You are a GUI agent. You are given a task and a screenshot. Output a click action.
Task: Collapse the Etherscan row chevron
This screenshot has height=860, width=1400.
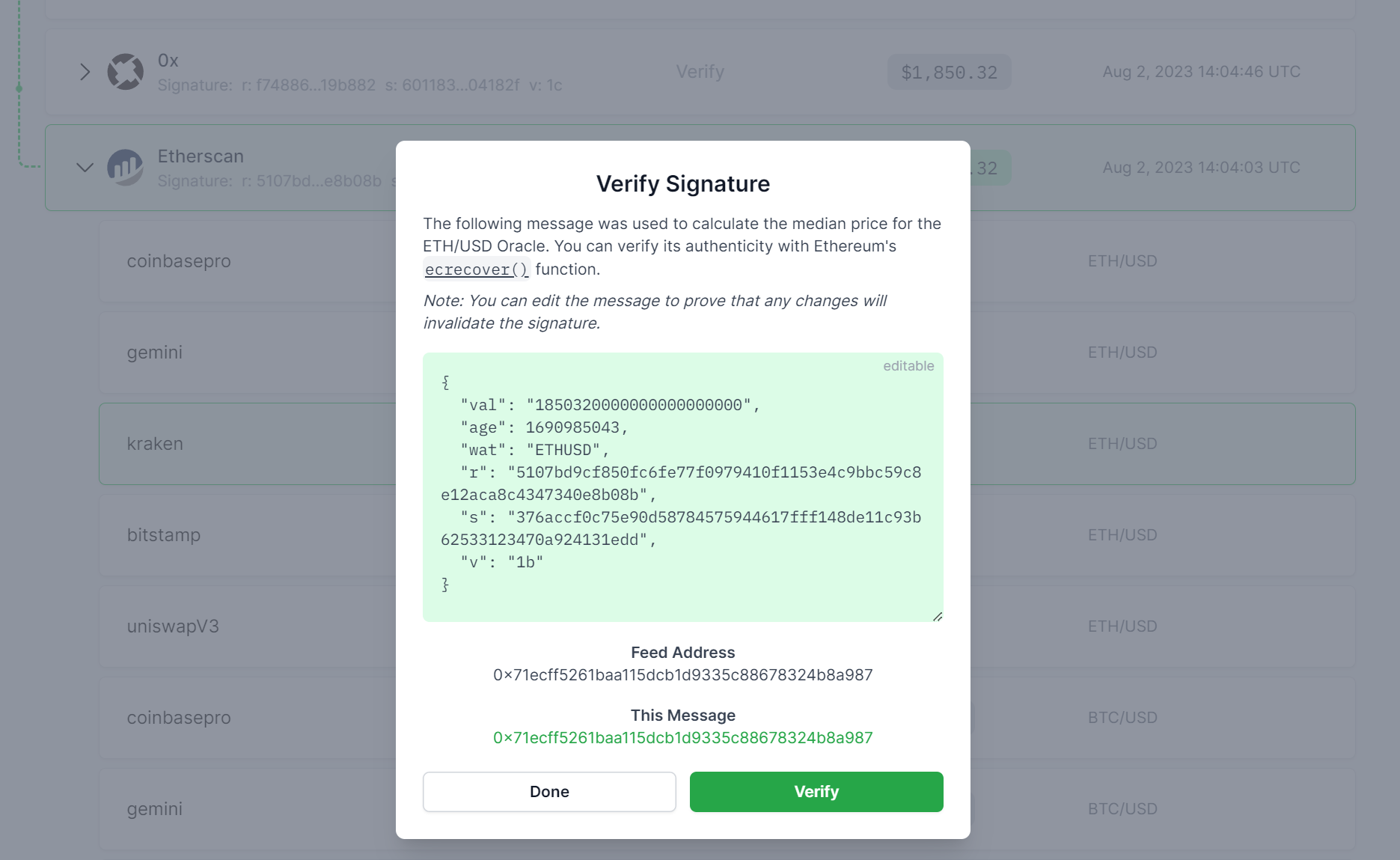coord(85,168)
